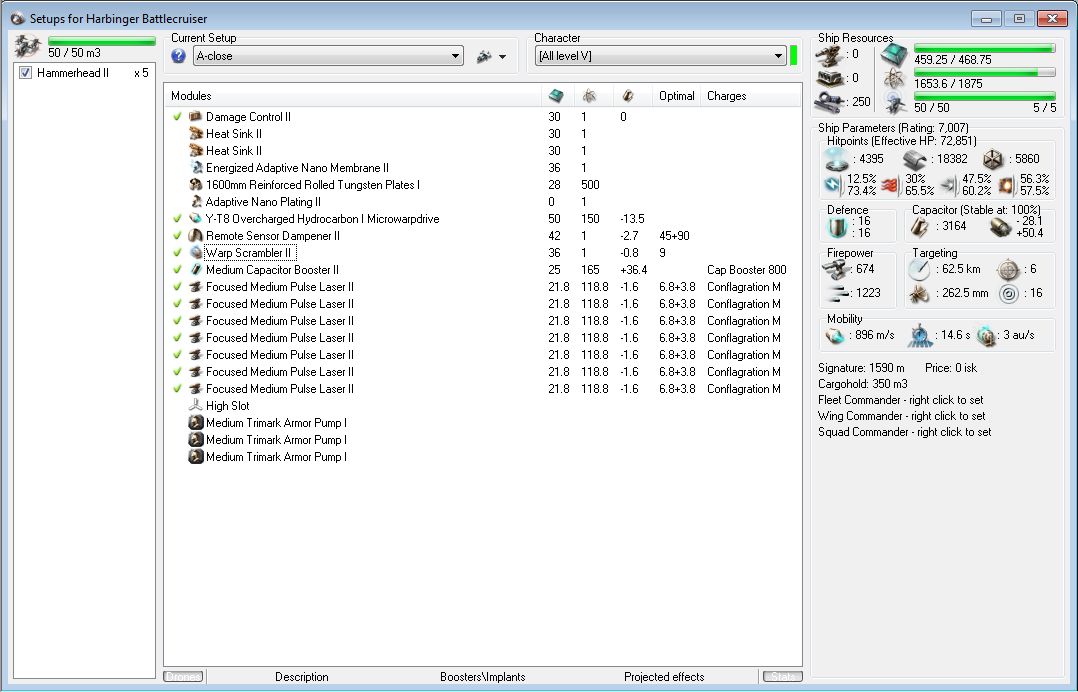Click the powergrid icon beside 1653.6 / 1875
The image size is (1078, 692).
(894, 78)
